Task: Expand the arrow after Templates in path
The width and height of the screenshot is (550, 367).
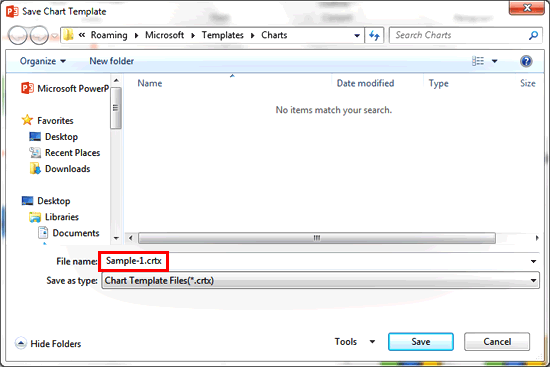Action: tap(253, 35)
